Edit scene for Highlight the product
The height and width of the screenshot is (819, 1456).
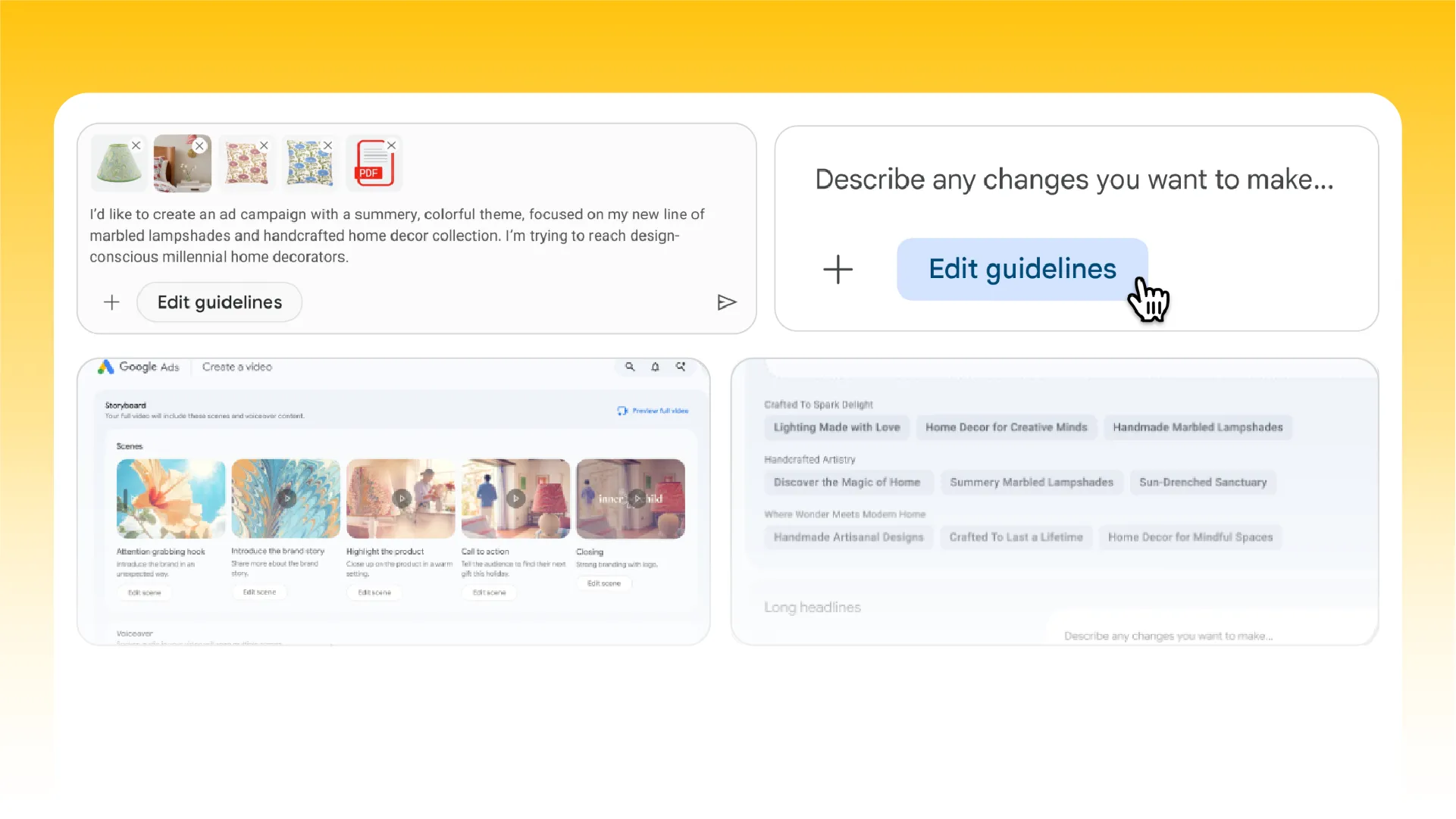[374, 592]
